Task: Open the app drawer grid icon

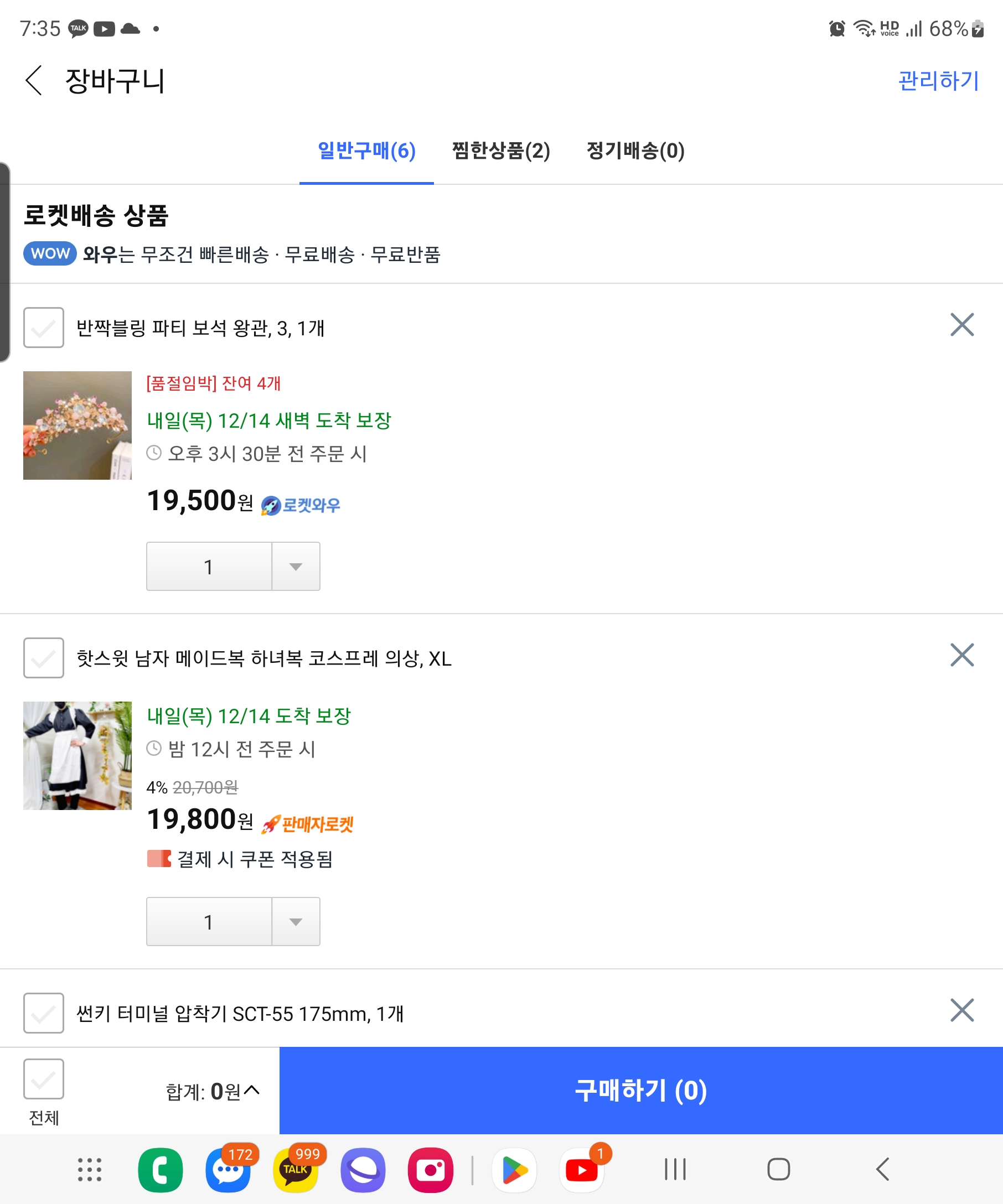Action: tap(90, 1170)
